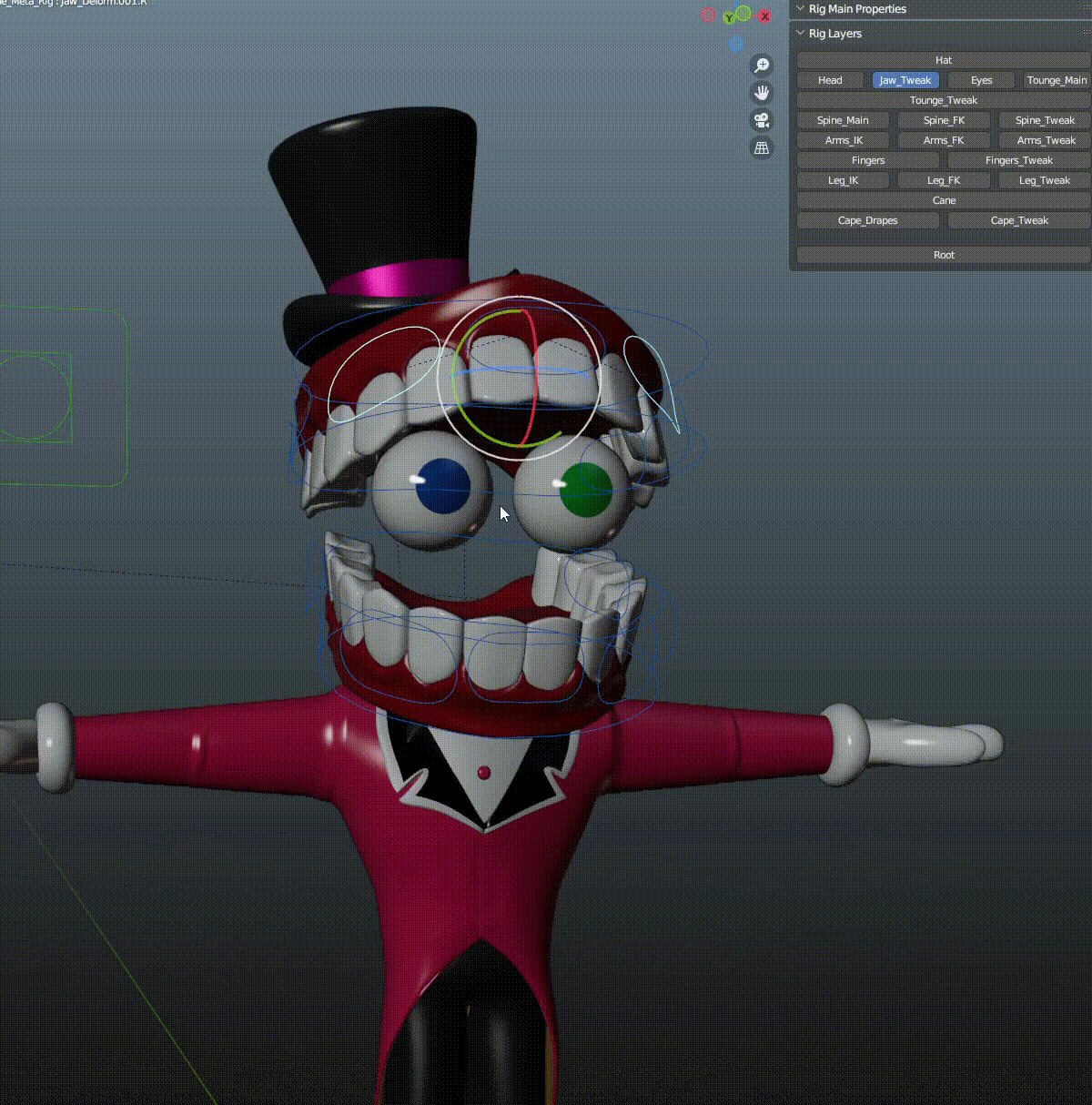Enable the Arms_FK layer
This screenshot has width=1092, height=1105.
pos(944,140)
